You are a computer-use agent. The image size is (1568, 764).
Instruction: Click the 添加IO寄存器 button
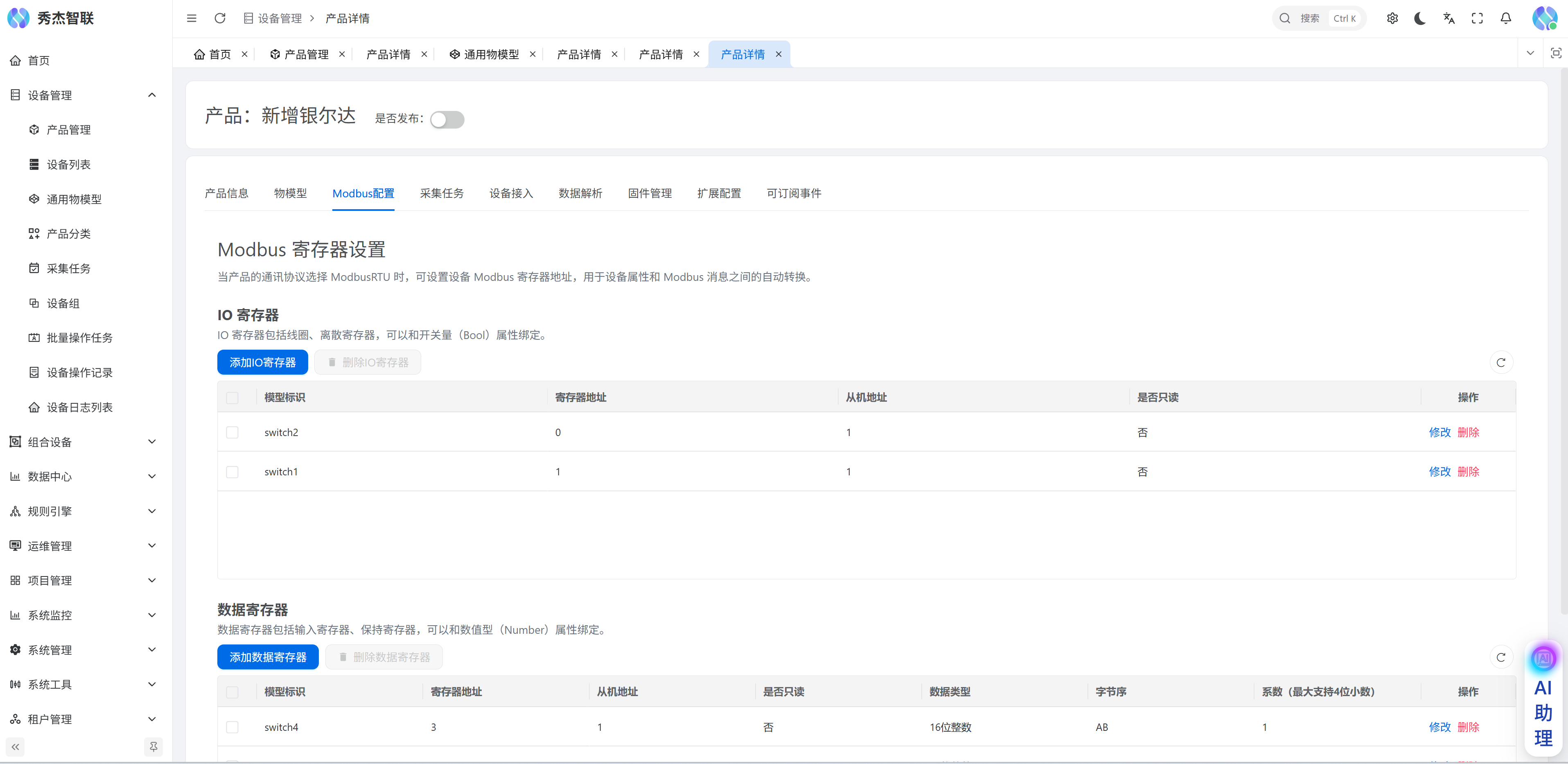(x=262, y=362)
